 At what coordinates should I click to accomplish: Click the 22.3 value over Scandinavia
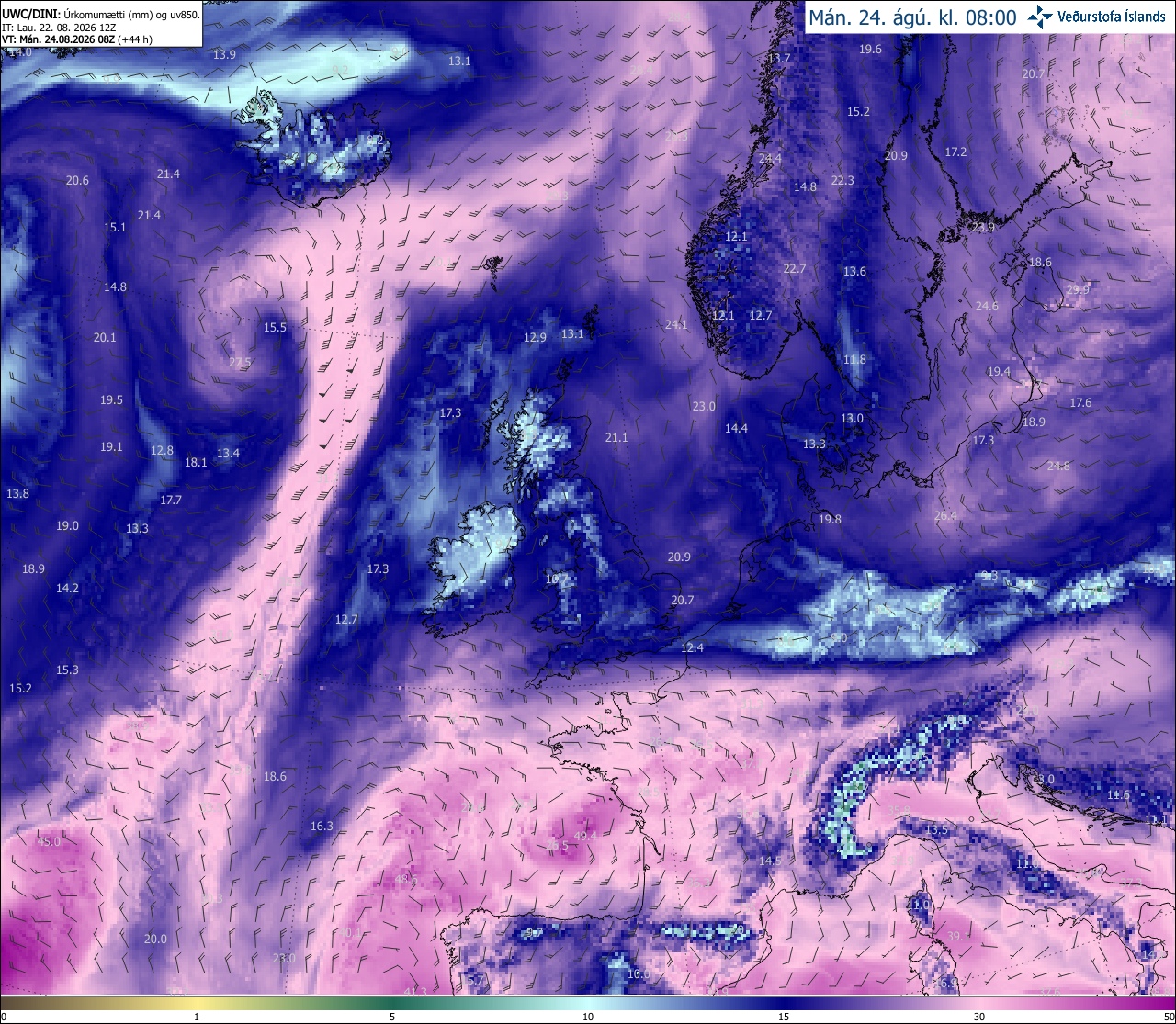(842, 181)
